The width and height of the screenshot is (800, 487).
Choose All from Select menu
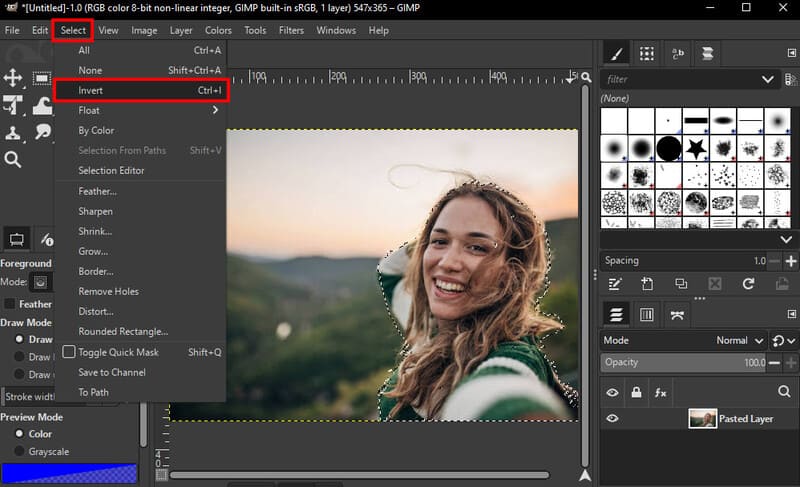pyautogui.click(x=141, y=50)
